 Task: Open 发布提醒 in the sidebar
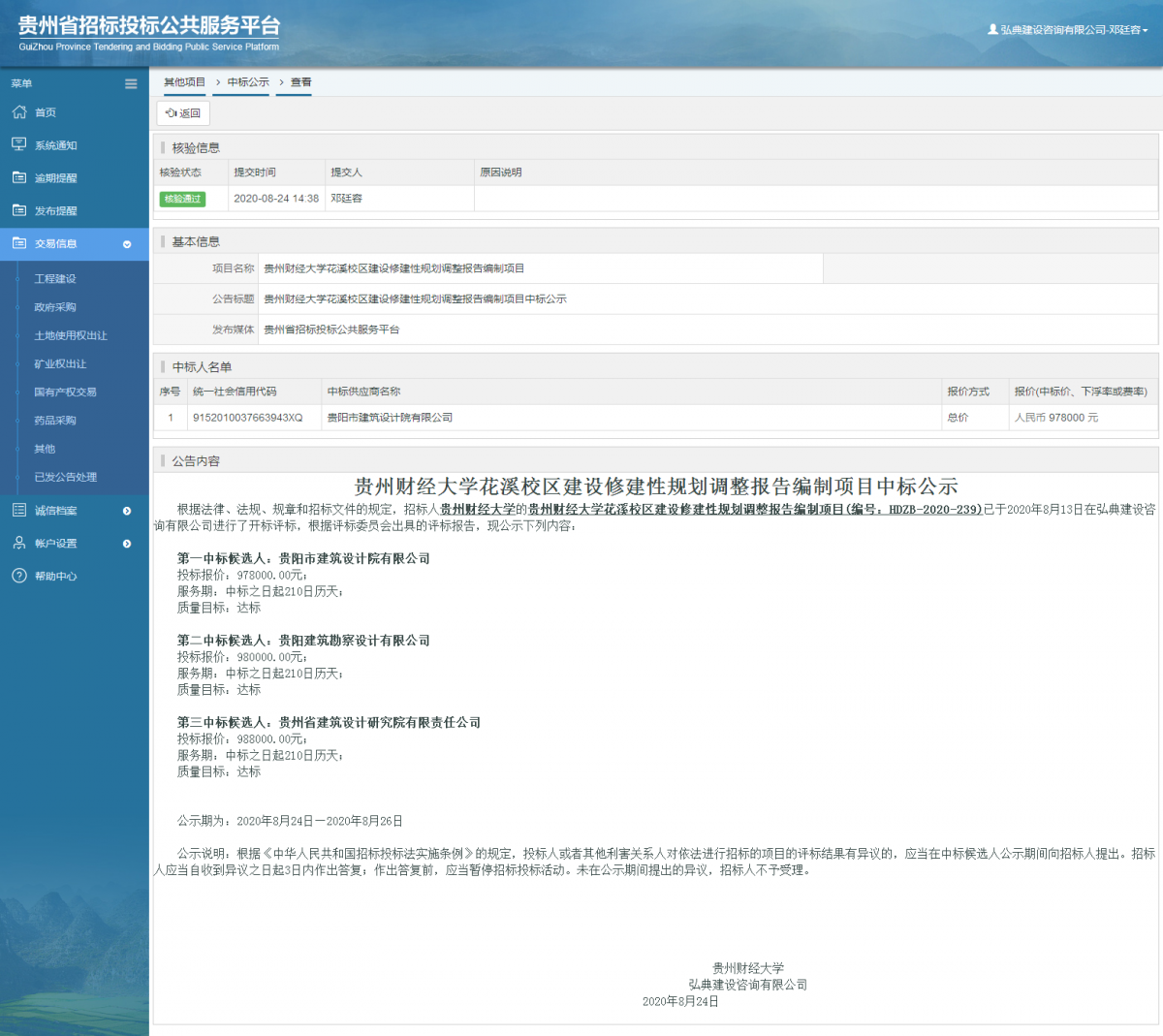55,211
